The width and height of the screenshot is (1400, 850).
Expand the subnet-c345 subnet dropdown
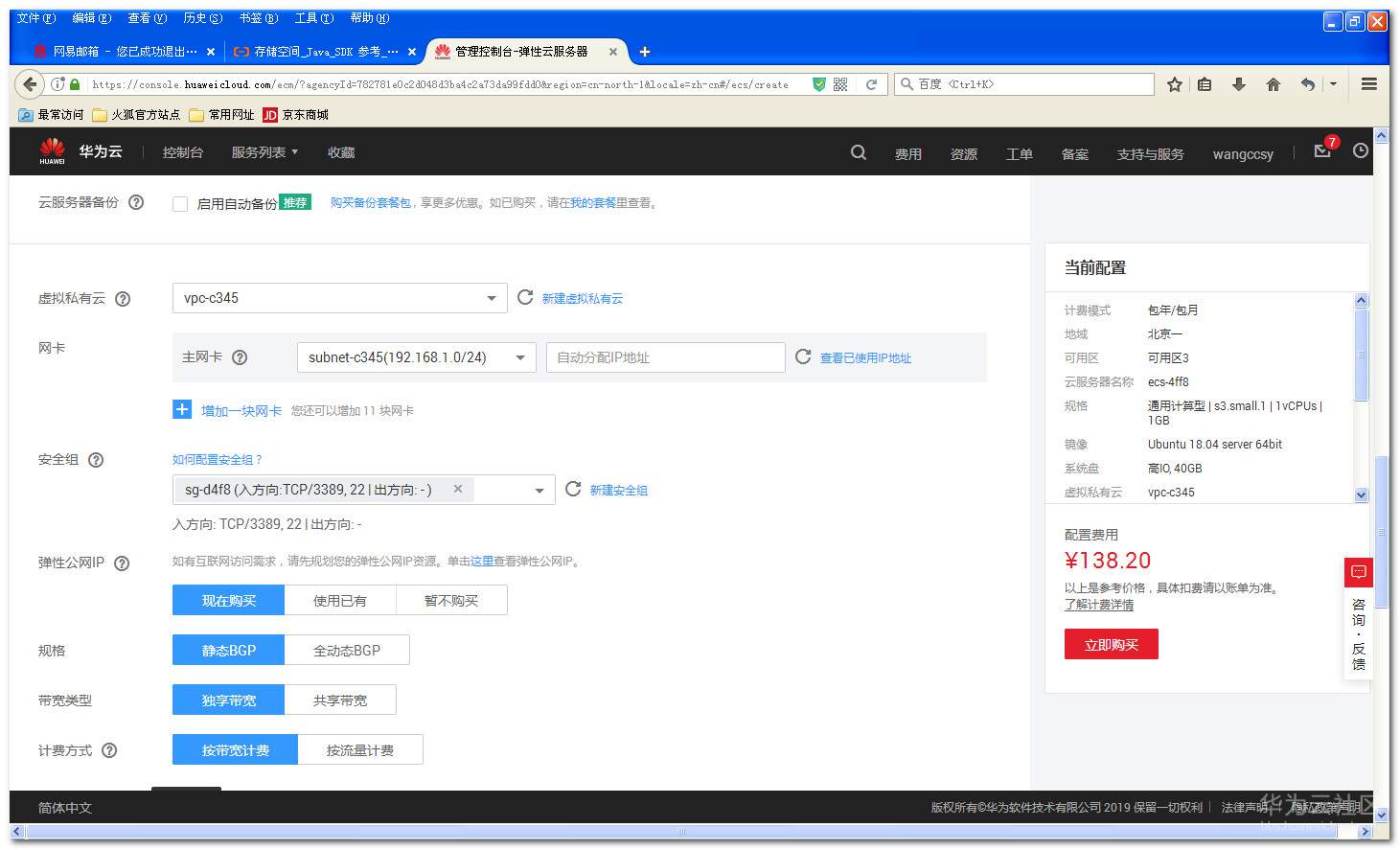point(417,357)
